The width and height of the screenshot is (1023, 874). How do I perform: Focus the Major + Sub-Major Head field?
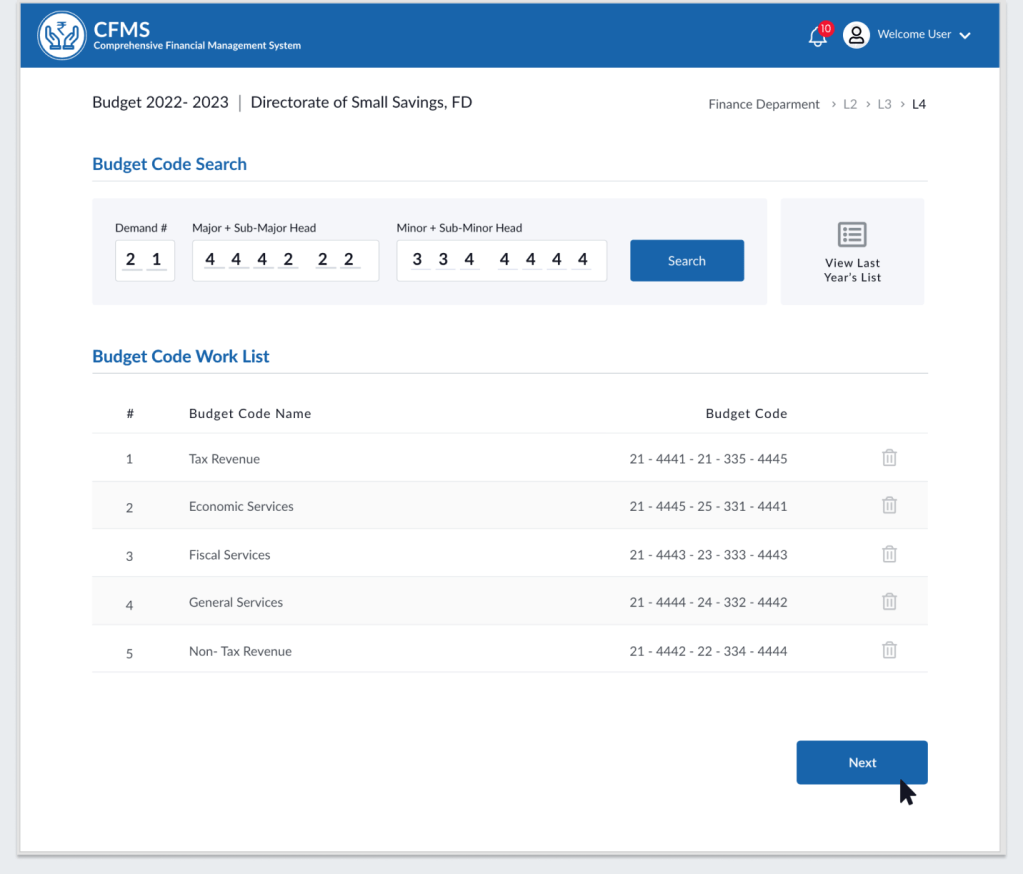coord(285,261)
